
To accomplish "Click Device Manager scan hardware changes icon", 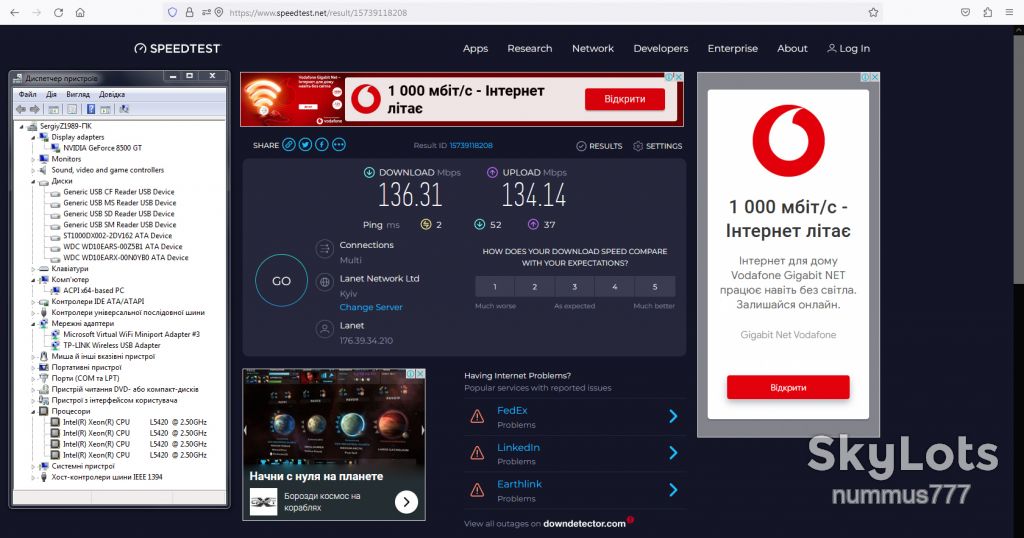I will point(123,109).
